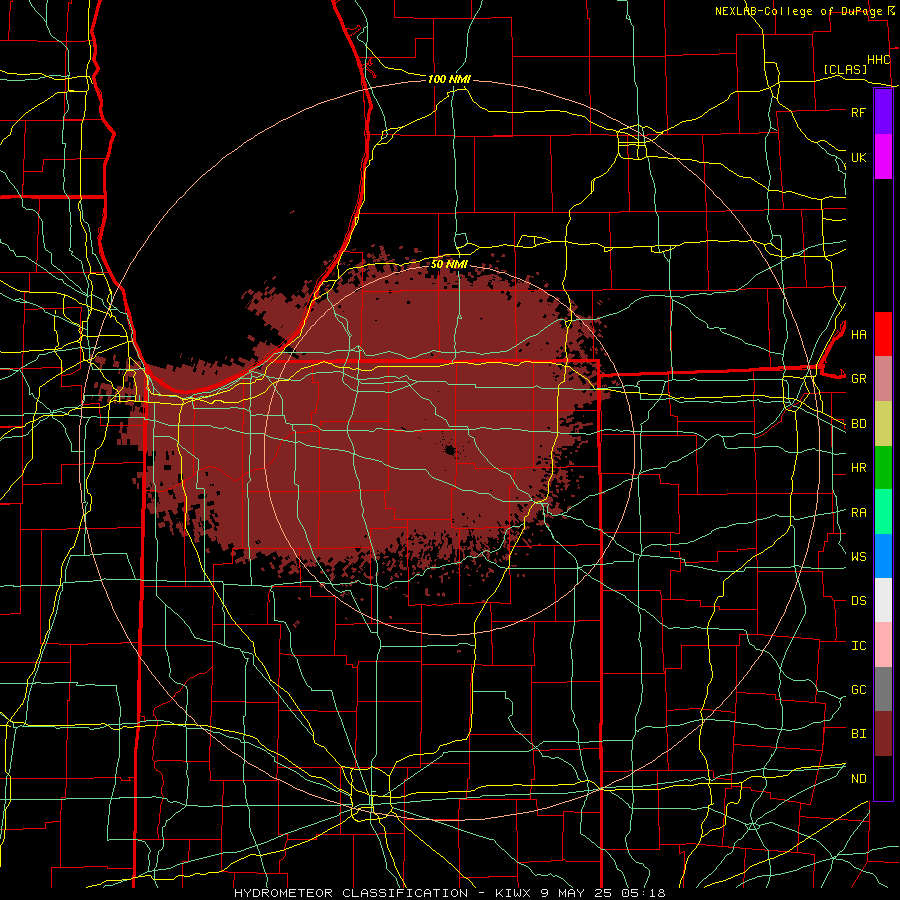Click the RF legend label
The width and height of the screenshot is (900, 900).
(858, 112)
